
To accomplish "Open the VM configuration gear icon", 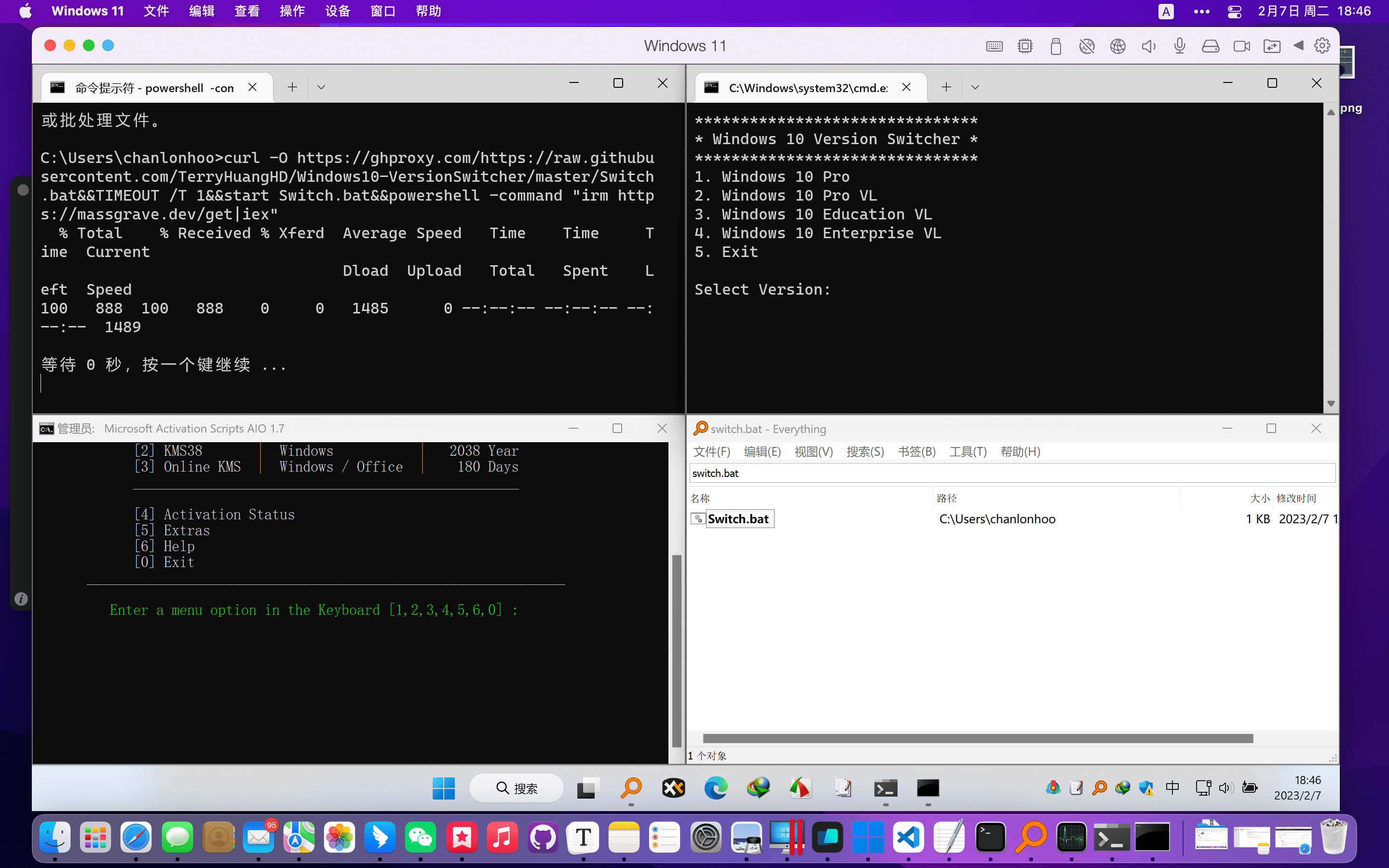I will point(1322,45).
